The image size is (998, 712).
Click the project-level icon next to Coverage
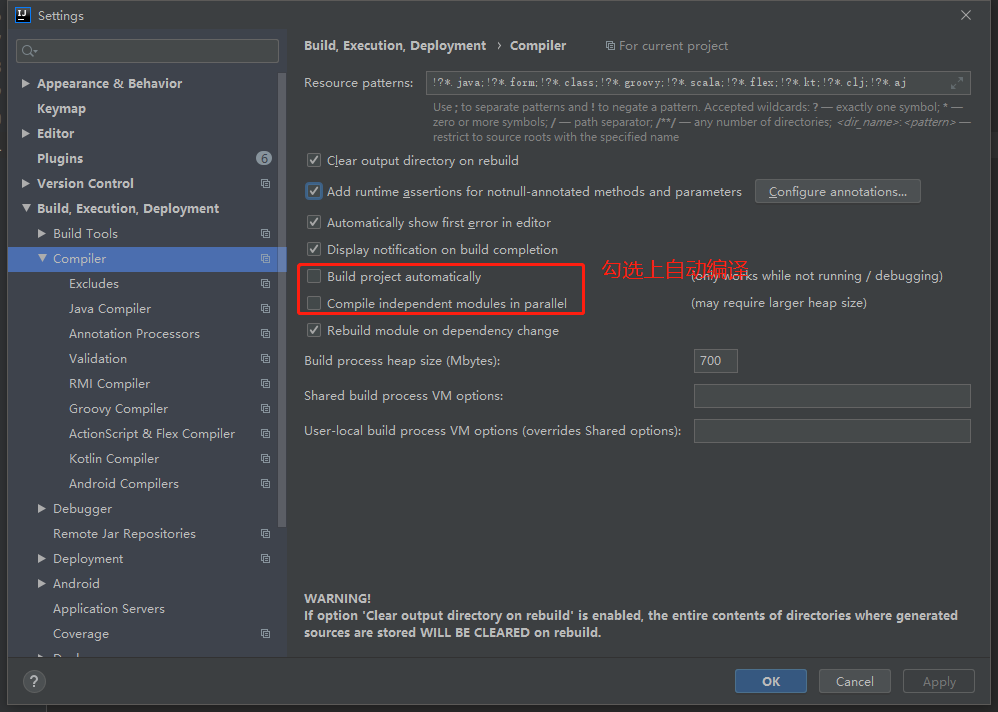coord(265,634)
